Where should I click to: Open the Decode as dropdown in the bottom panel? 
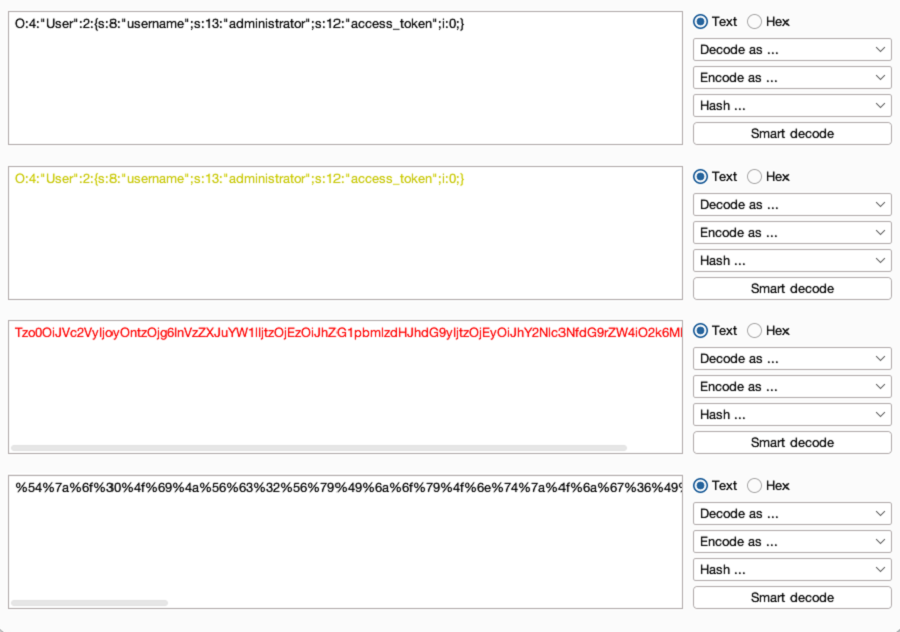pos(791,513)
